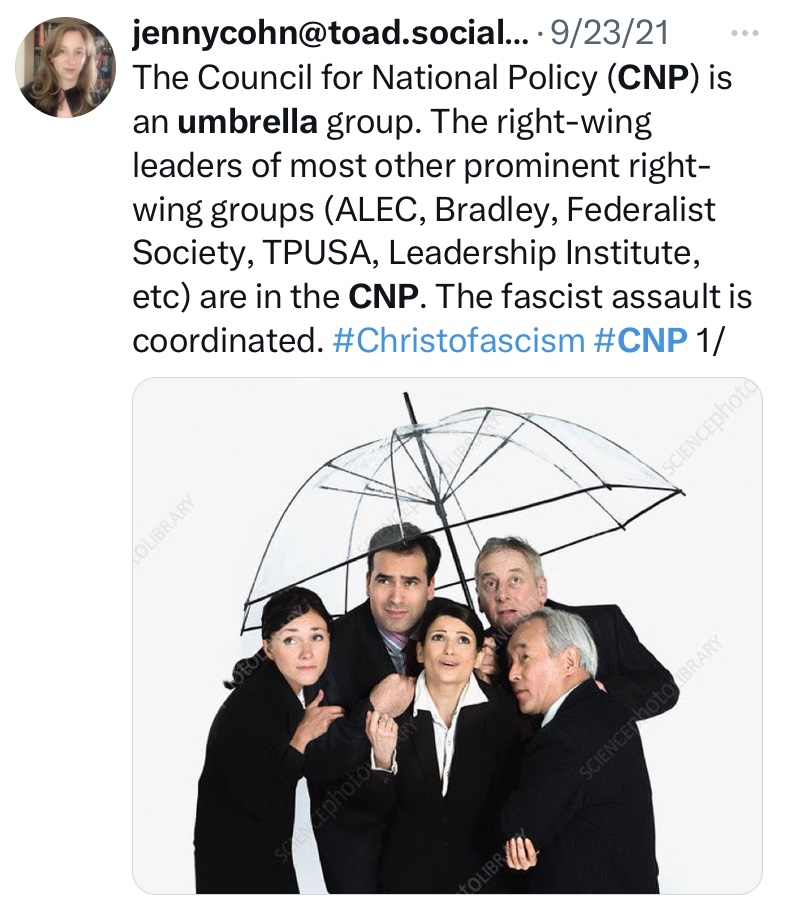This screenshot has width=789, height=899.
Task: Open the attached umbrella group photo
Action: [x=447, y=635]
